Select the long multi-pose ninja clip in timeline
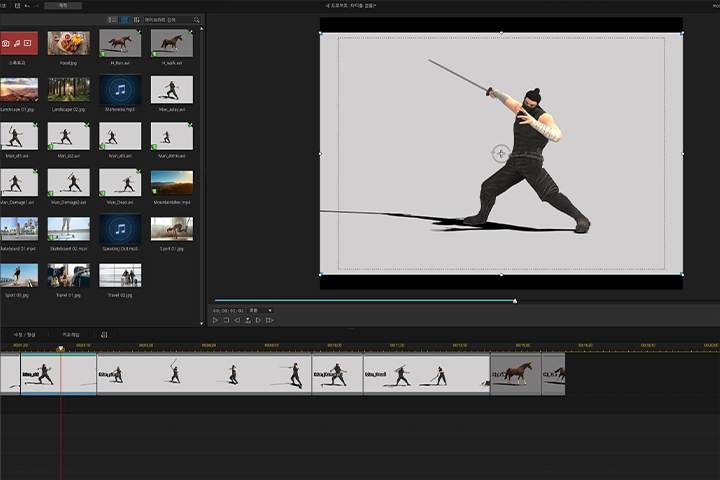 point(204,374)
